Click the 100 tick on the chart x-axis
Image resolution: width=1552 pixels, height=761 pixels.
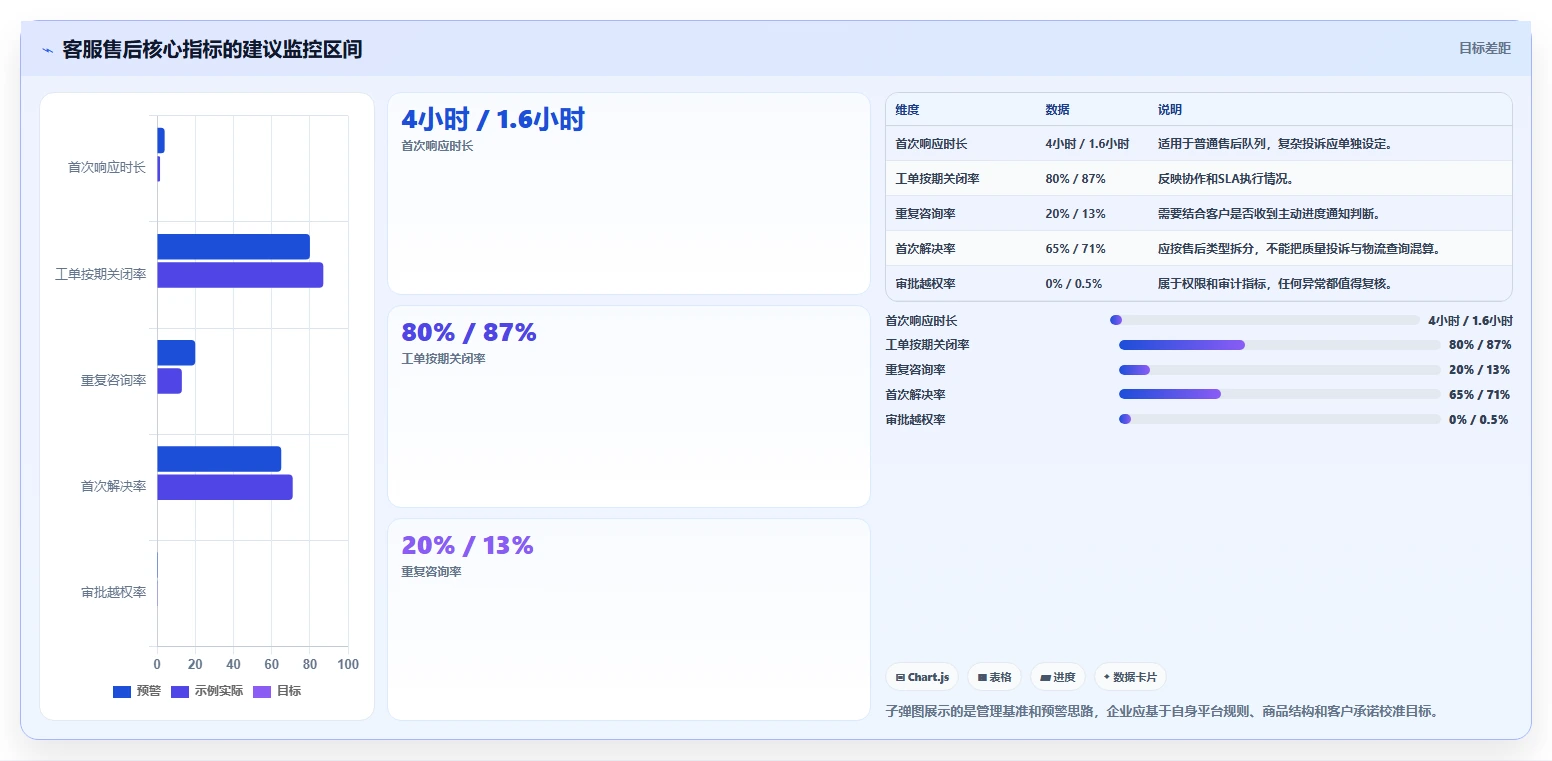pos(348,665)
